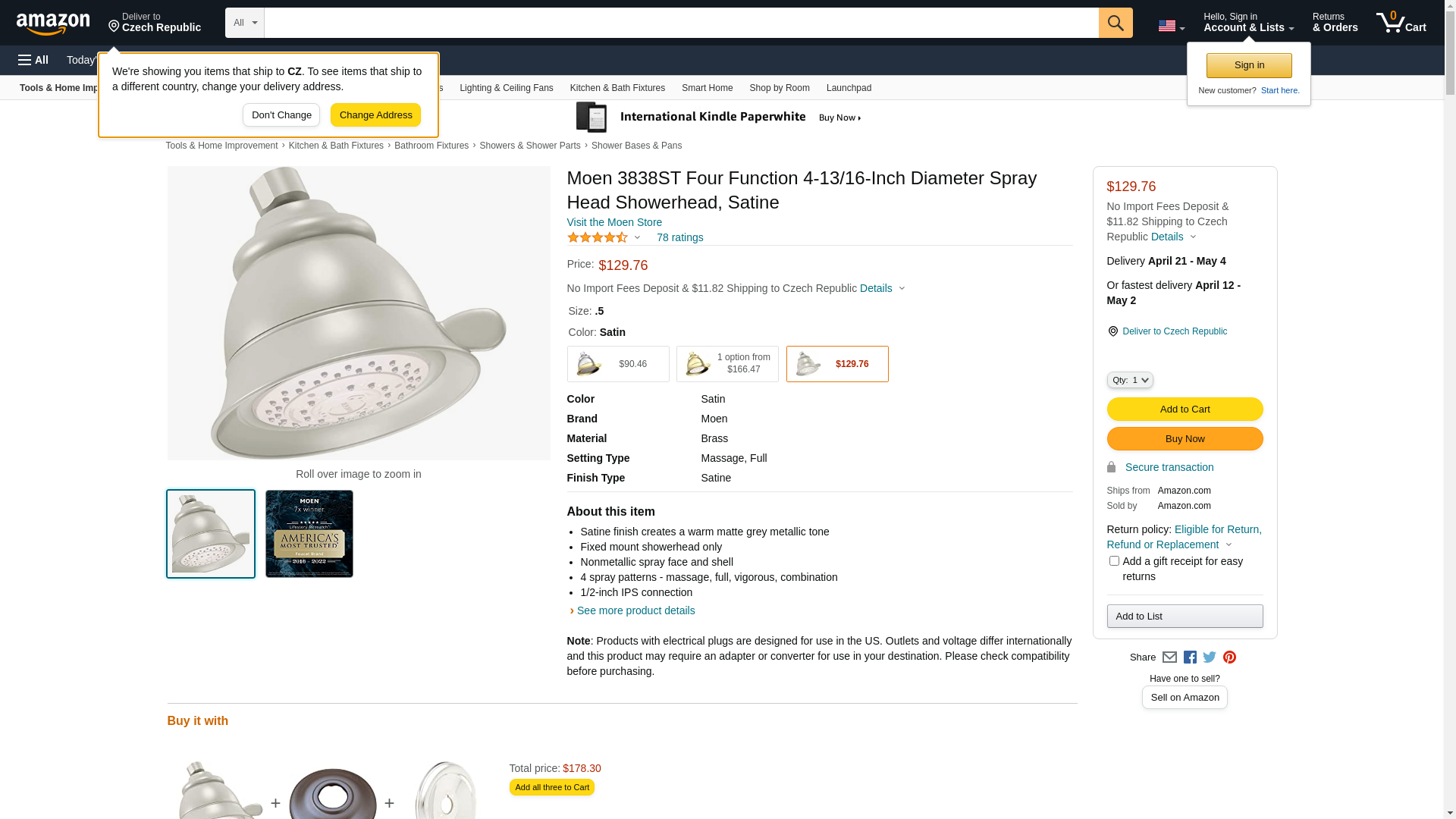
Task: Select the $129.76 Satin color option
Action: click(x=836, y=364)
